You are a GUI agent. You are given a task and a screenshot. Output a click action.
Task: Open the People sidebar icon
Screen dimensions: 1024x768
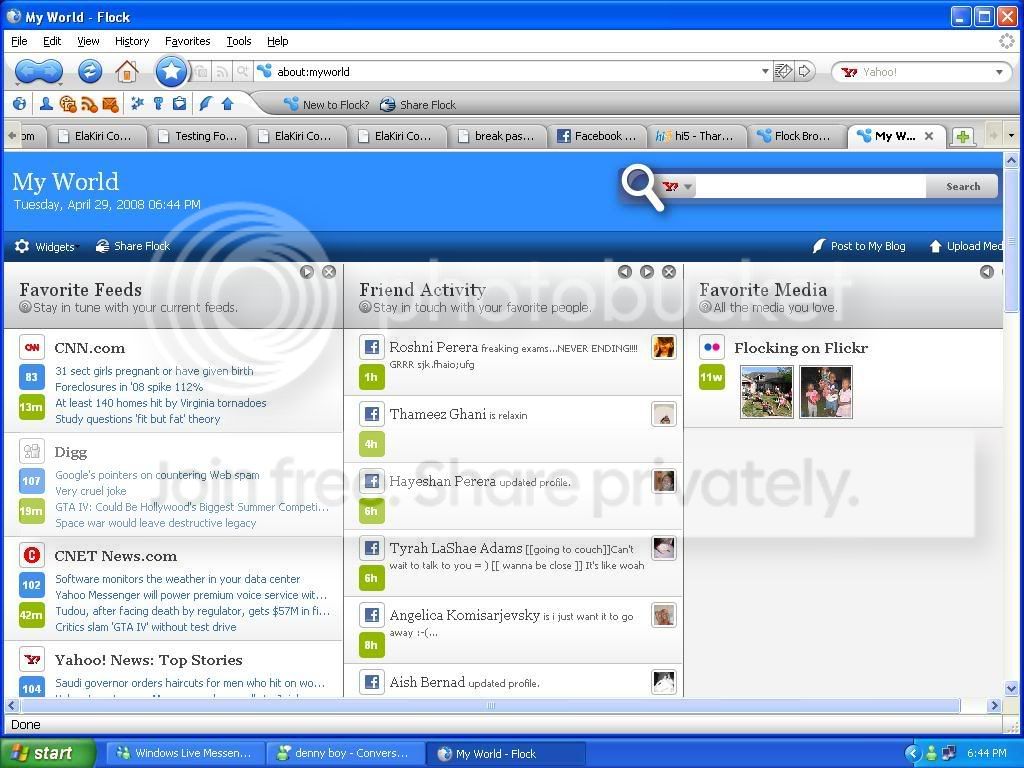tap(46, 104)
